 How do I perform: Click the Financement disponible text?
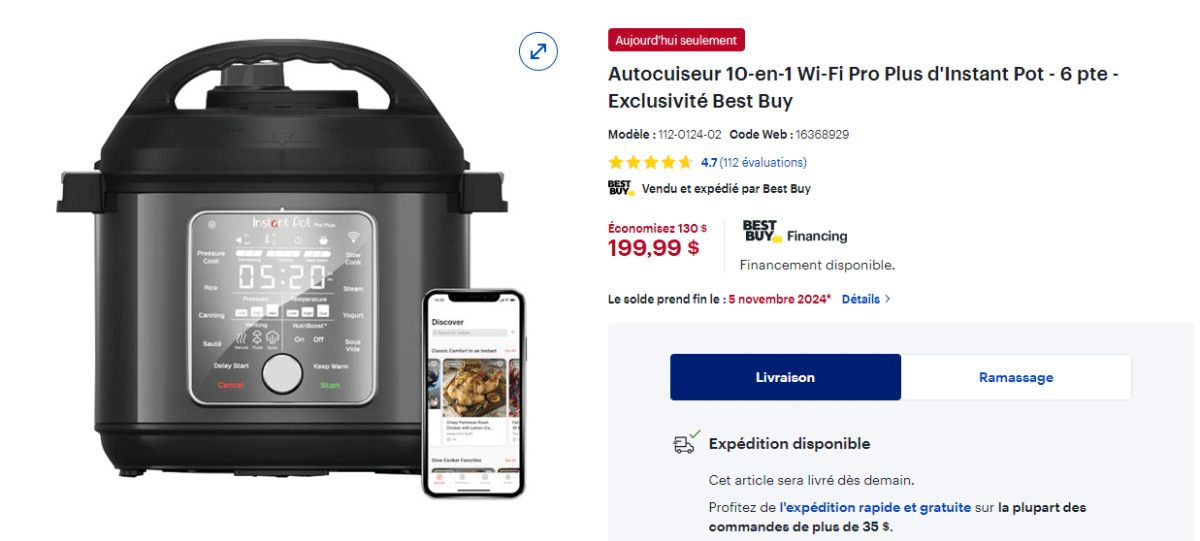[817, 265]
